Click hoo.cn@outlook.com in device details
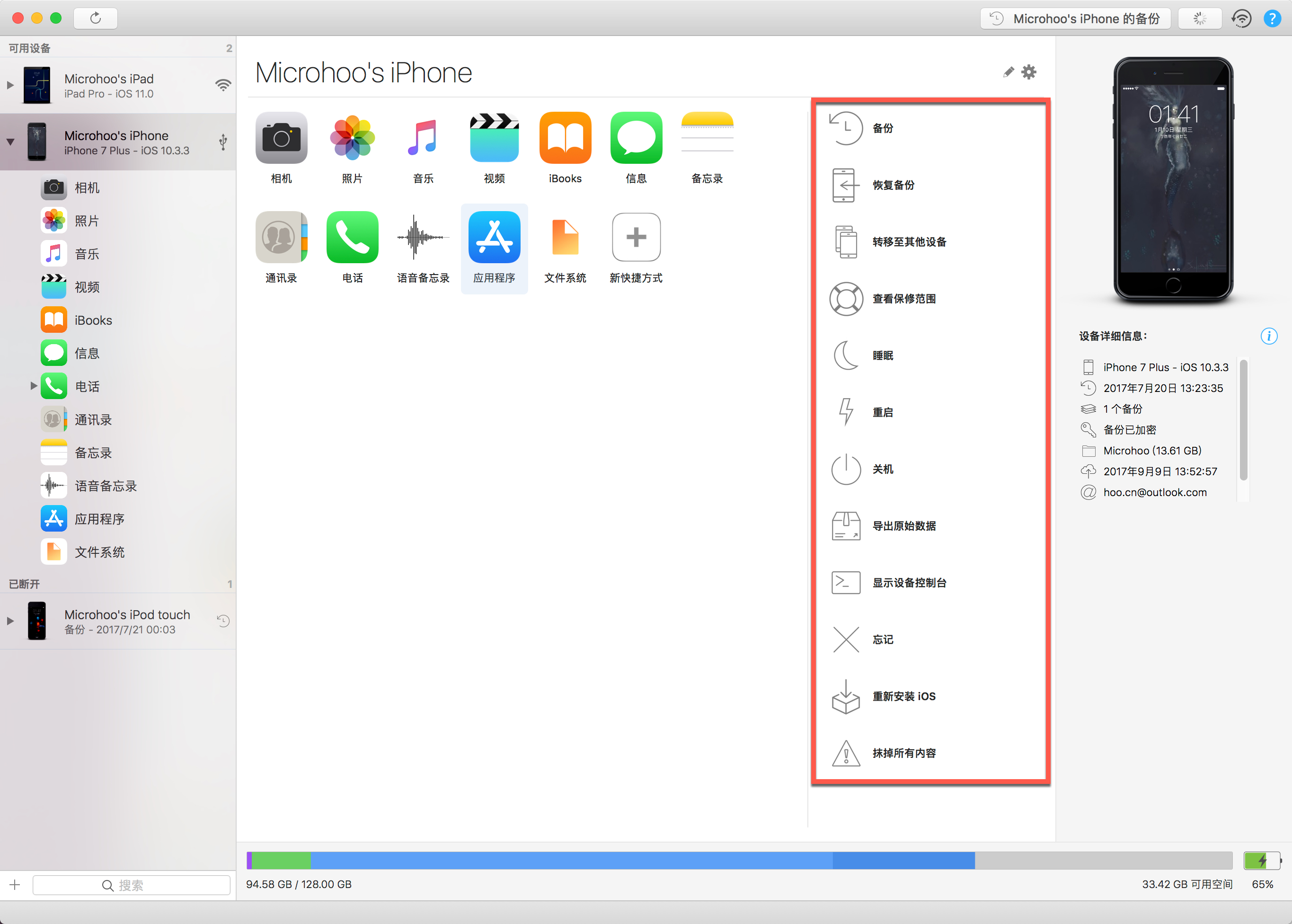 (1155, 492)
